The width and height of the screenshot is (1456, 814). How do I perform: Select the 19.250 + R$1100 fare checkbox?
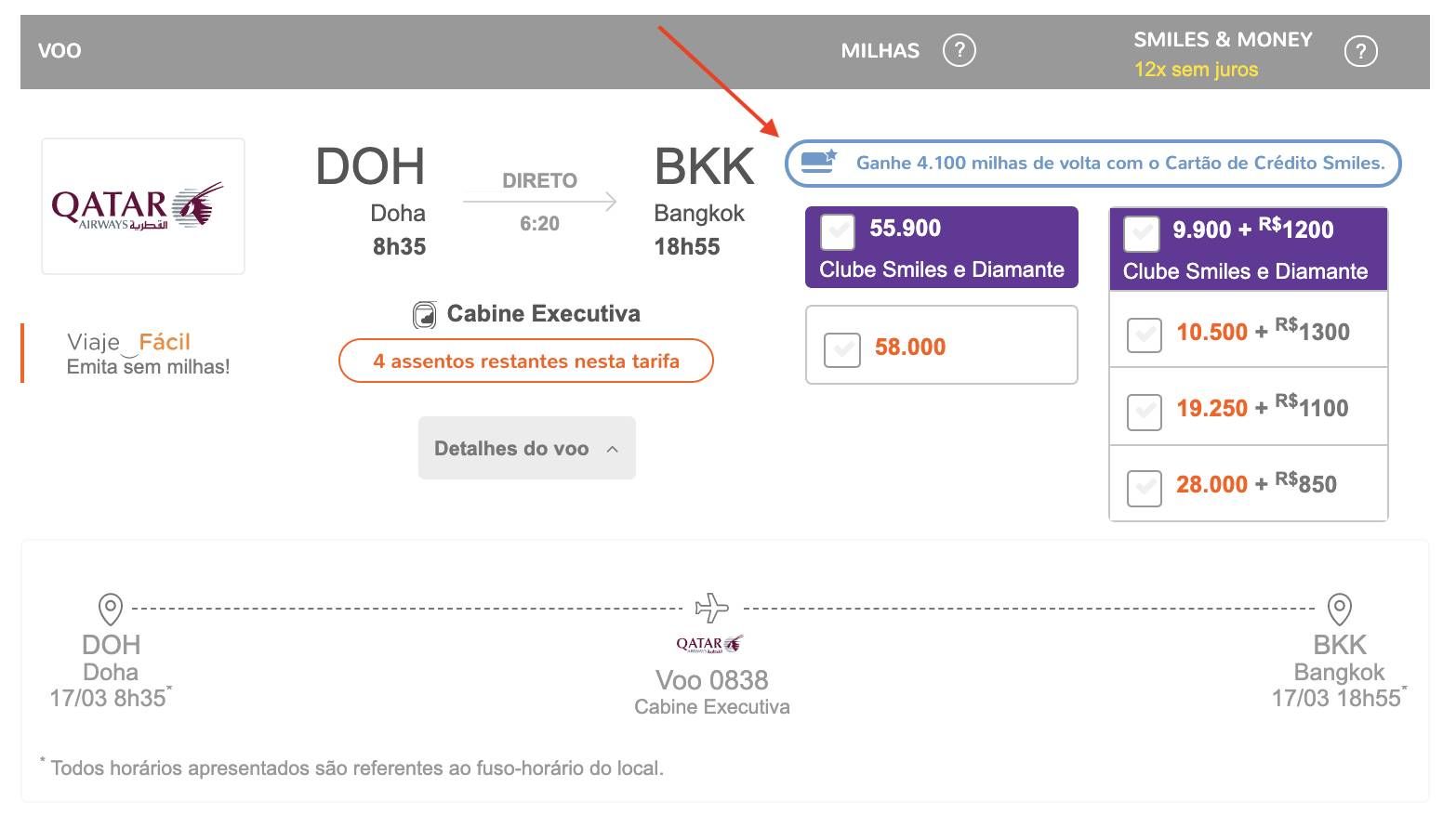coord(1144,411)
